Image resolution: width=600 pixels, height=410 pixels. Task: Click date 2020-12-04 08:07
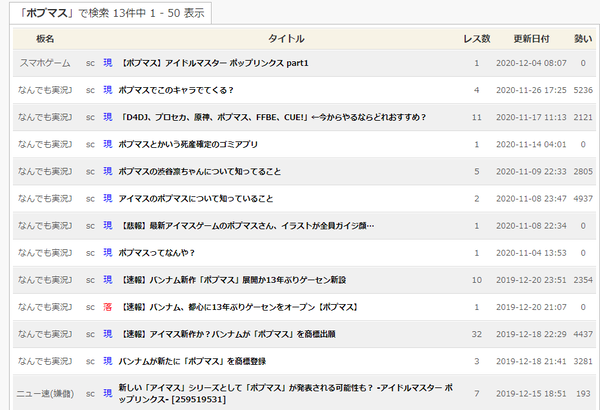532,63
